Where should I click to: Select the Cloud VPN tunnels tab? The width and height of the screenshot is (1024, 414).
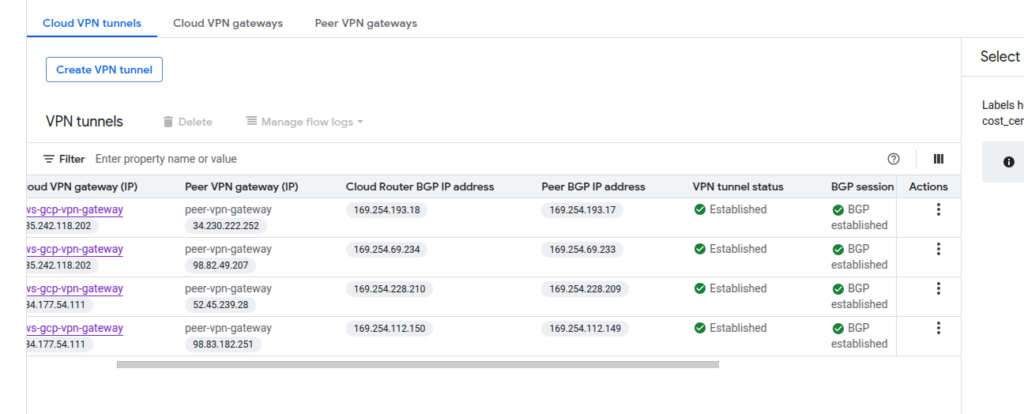[92, 23]
